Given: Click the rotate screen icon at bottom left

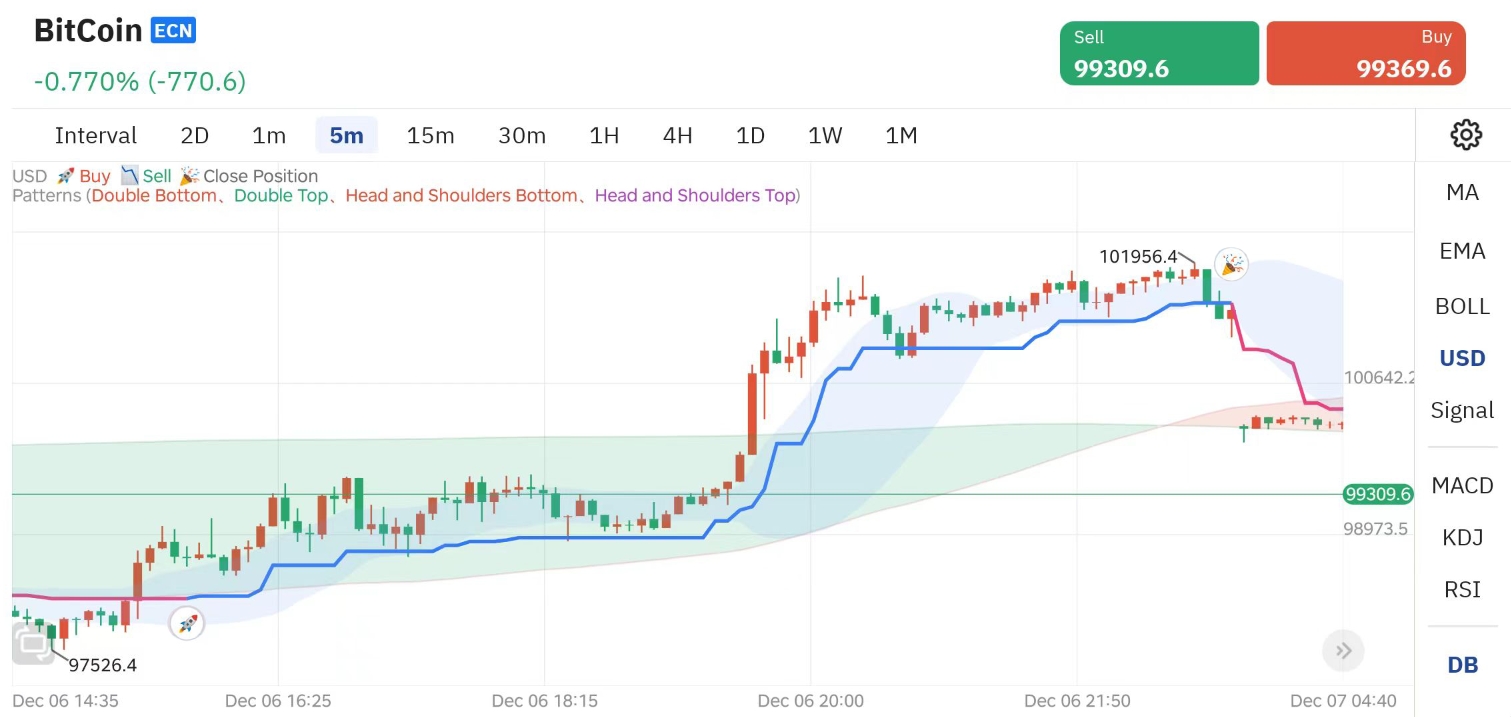Looking at the screenshot, I should point(32,645).
